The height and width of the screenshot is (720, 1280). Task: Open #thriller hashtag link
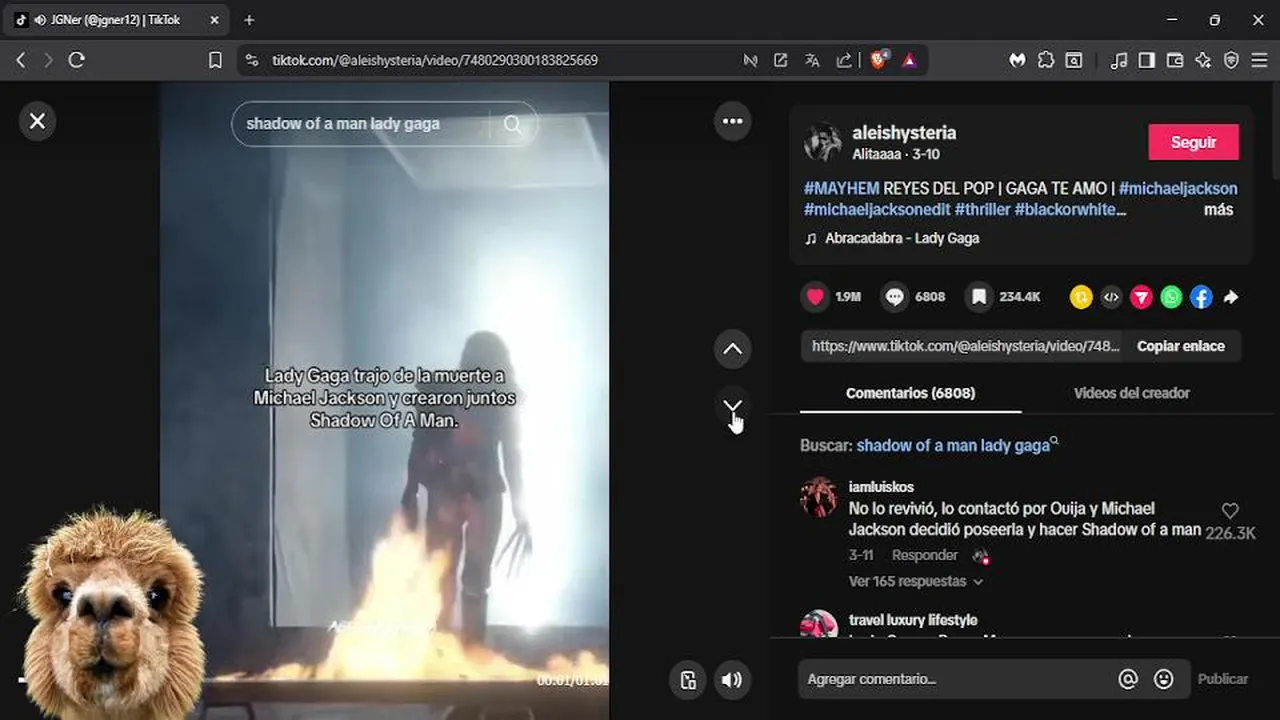982,210
